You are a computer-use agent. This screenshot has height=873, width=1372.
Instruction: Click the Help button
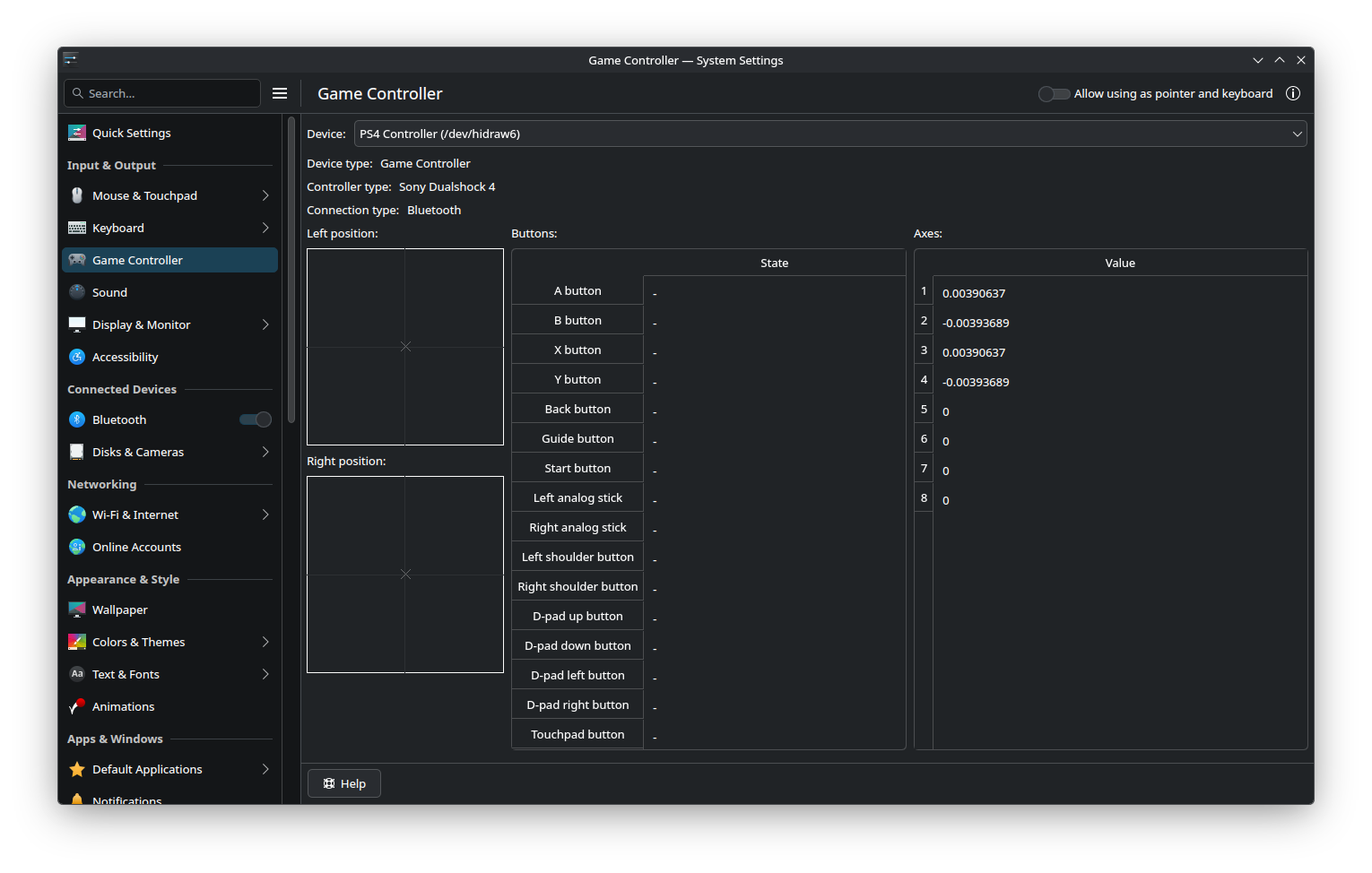point(344,783)
